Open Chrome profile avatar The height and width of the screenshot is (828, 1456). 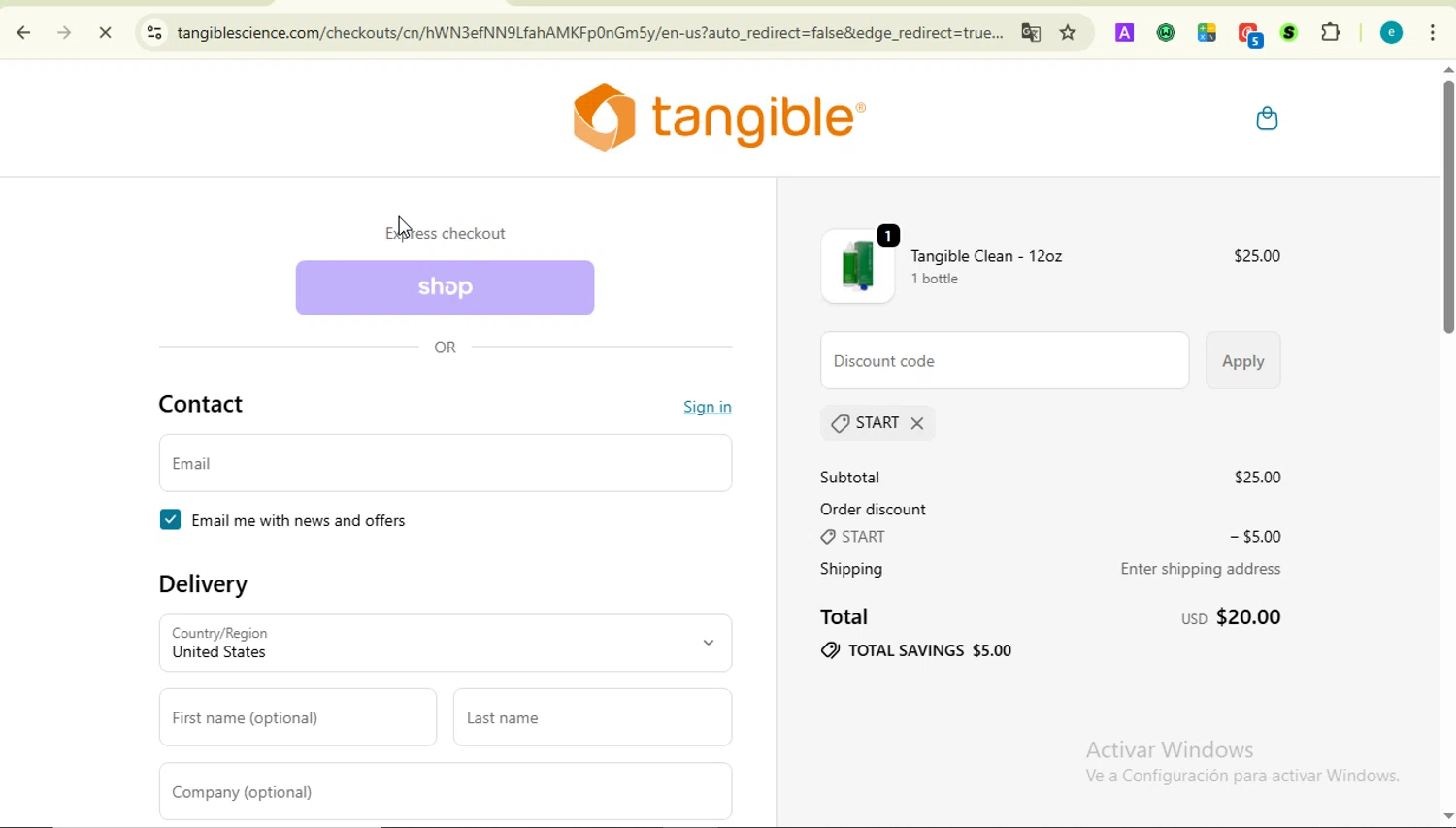click(x=1391, y=33)
